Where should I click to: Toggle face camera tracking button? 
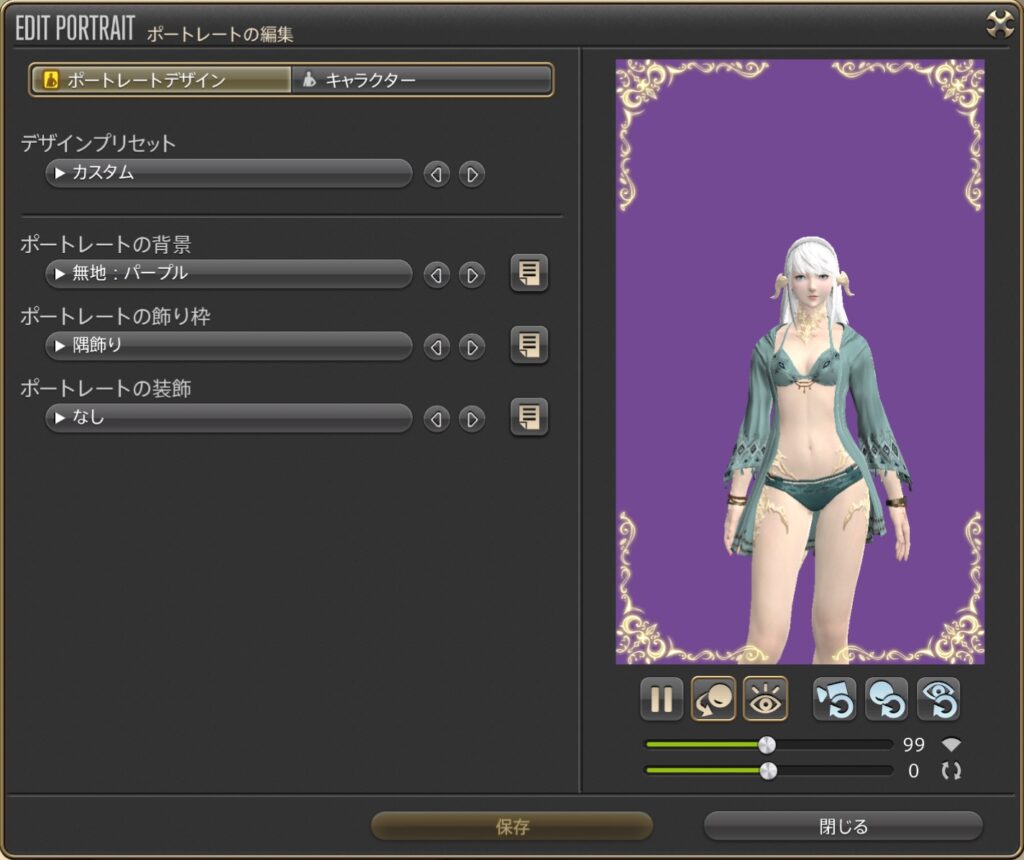pos(713,699)
